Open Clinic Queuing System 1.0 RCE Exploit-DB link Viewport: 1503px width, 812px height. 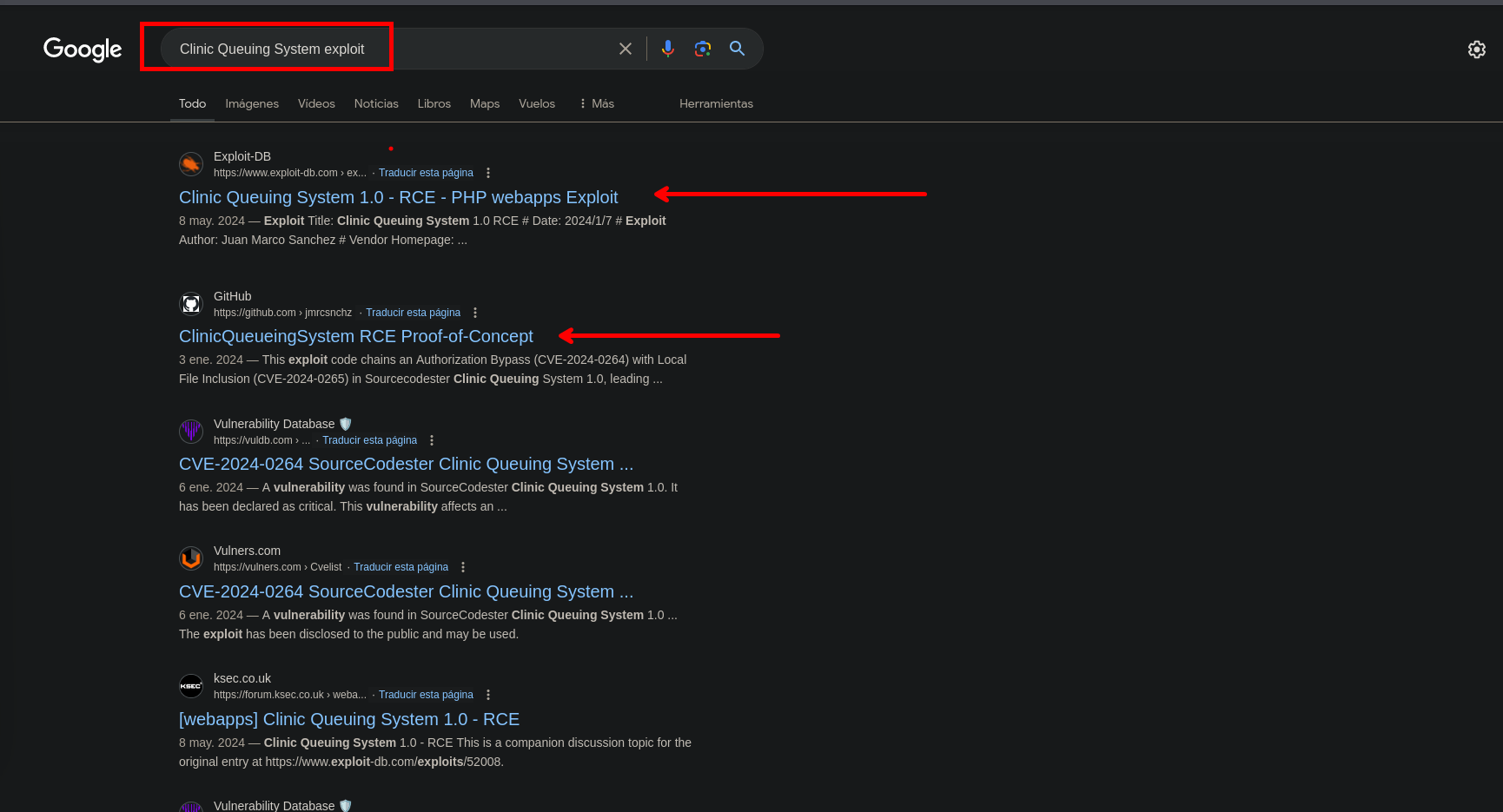398,197
